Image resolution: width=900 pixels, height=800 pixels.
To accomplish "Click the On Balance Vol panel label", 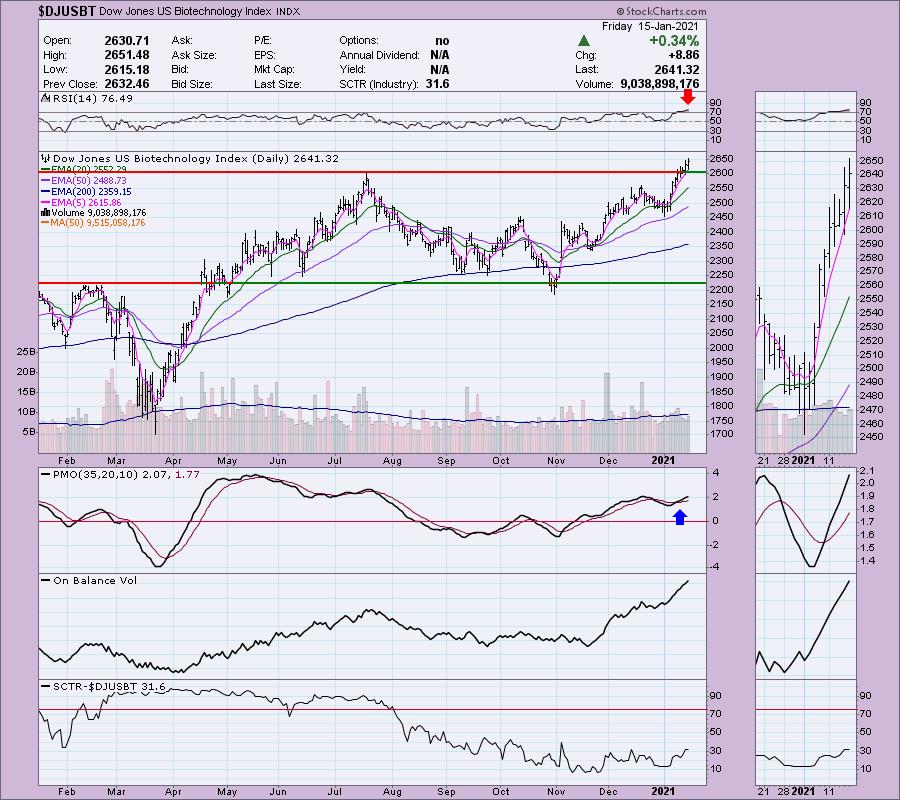I will pyautogui.click(x=95, y=580).
